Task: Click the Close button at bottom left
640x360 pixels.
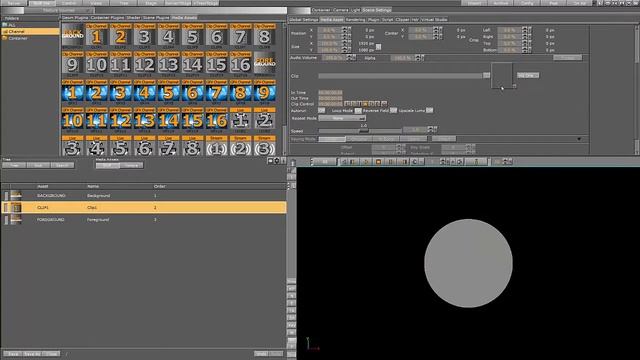Action: [51, 354]
